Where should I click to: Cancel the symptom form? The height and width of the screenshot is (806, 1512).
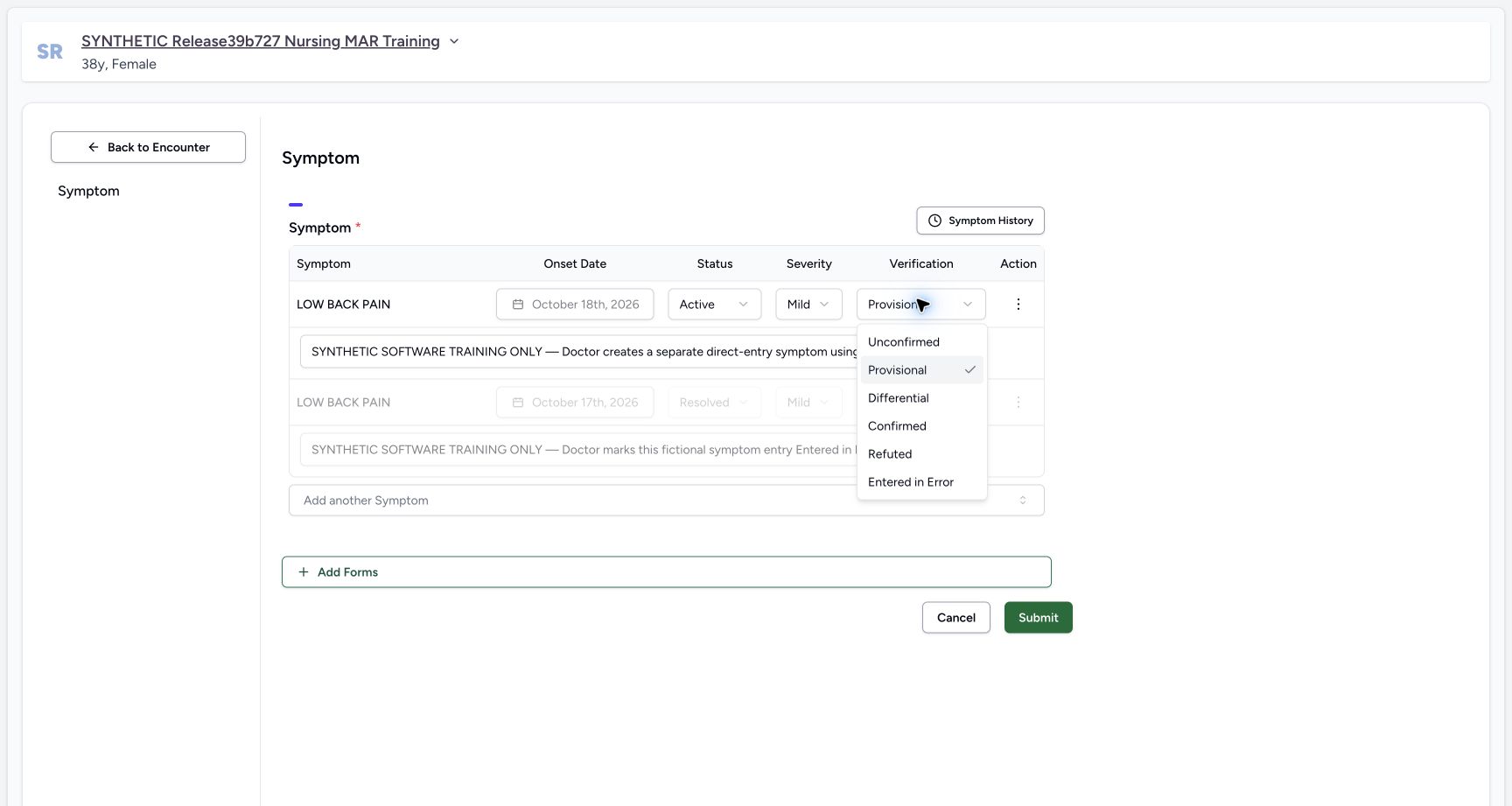pos(956,618)
